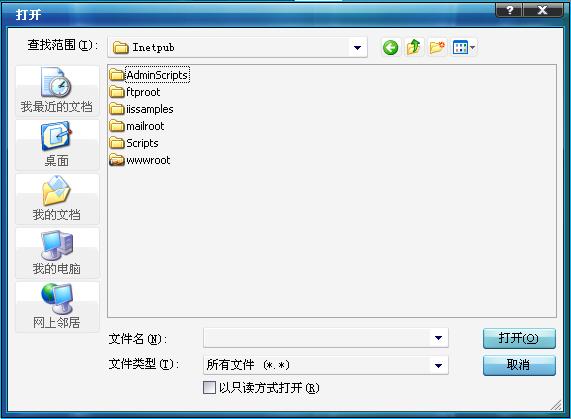Expand the 查找范围 Inetpub dropdown

357,48
